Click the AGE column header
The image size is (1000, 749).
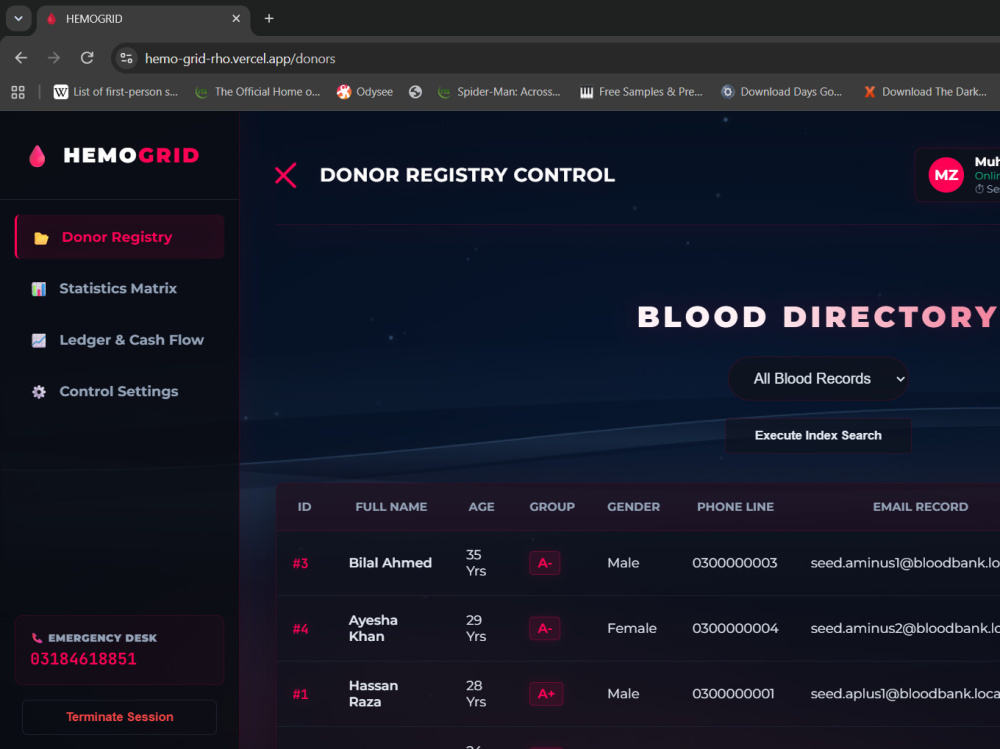click(x=482, y=507)
